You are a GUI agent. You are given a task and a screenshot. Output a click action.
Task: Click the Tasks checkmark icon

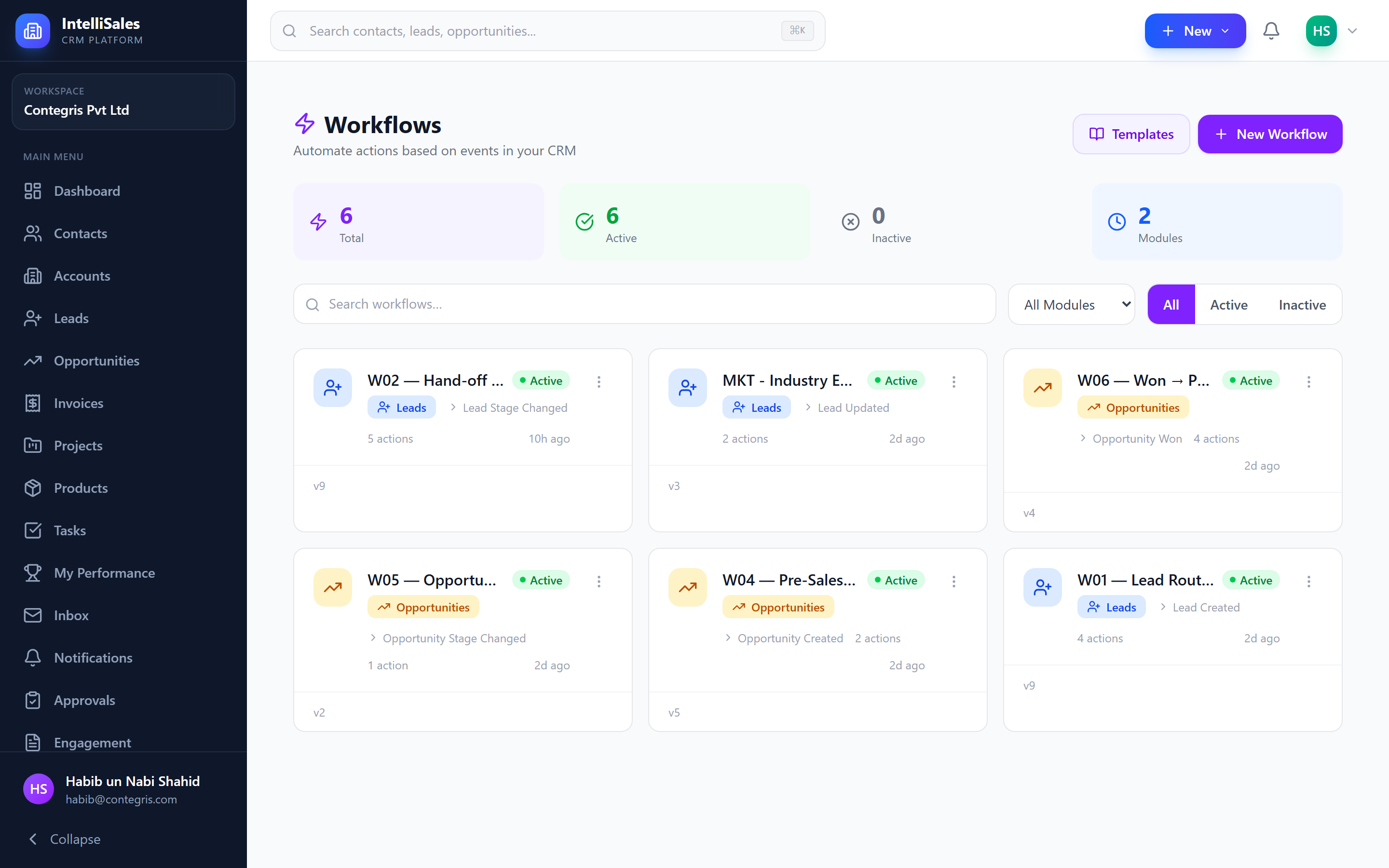[33, 530]
